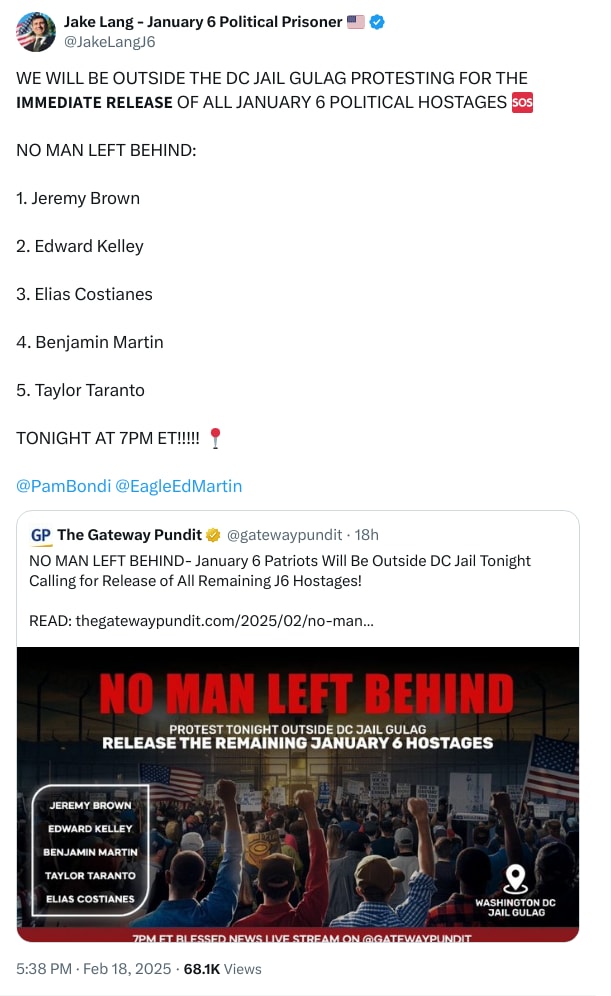Image resolution: width=611 pixels, height=996 pixels.
Task: Click the 18h timestamp on the quoted tweet
Action: [x=366, y=535]
